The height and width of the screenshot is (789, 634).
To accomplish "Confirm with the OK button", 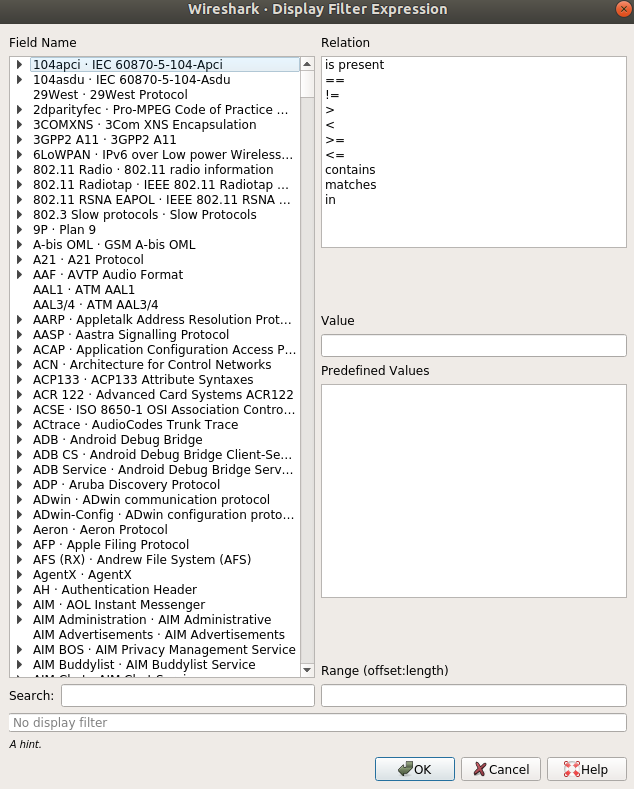I will point(415,769).
